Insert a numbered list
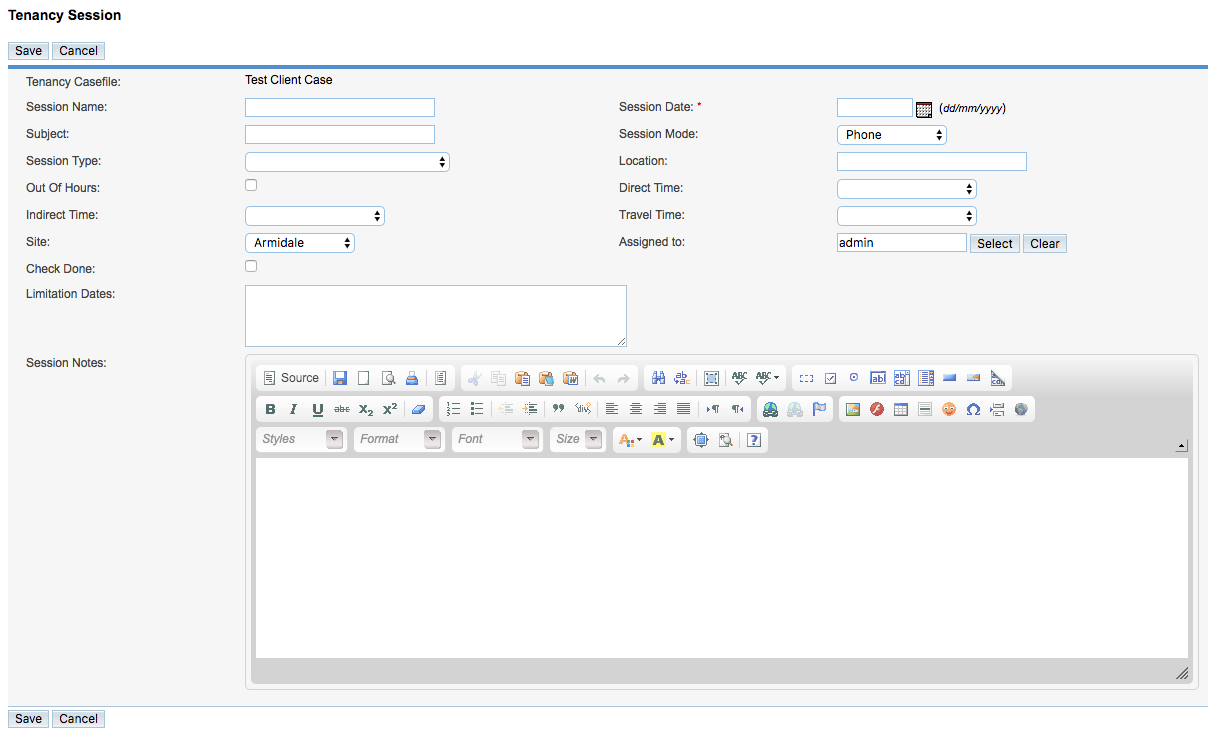 point(453,409)
